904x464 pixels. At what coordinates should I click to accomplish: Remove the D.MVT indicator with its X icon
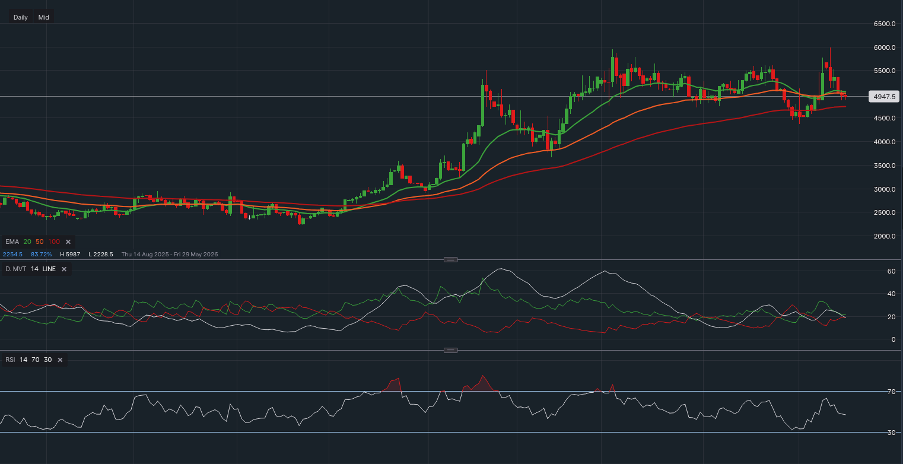click(x=64, y=269)
